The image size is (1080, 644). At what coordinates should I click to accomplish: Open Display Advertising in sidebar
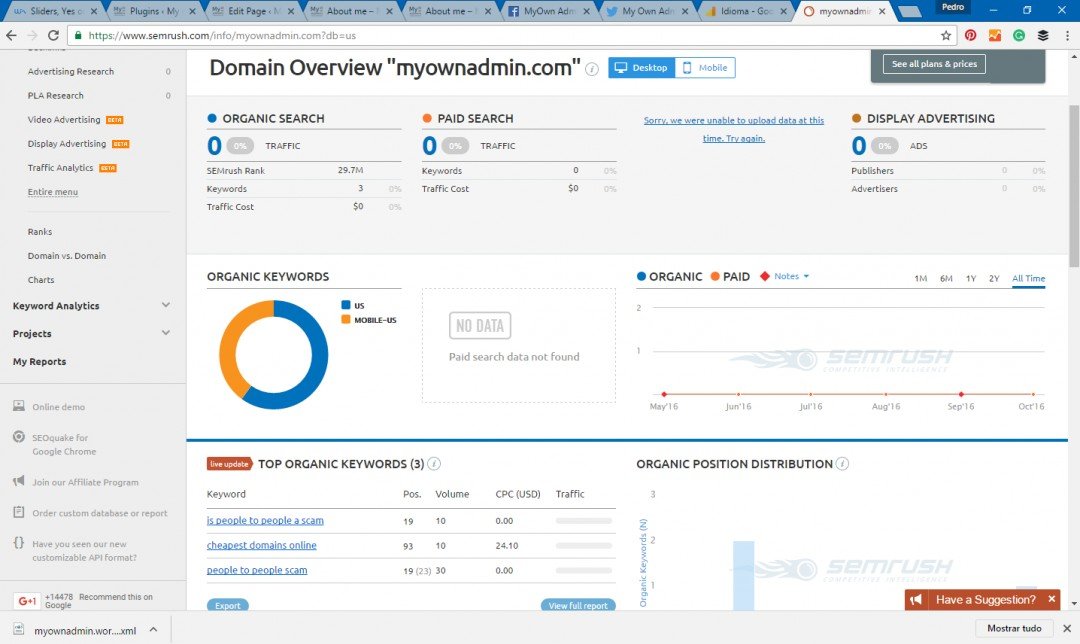click(x=66, y=144)
